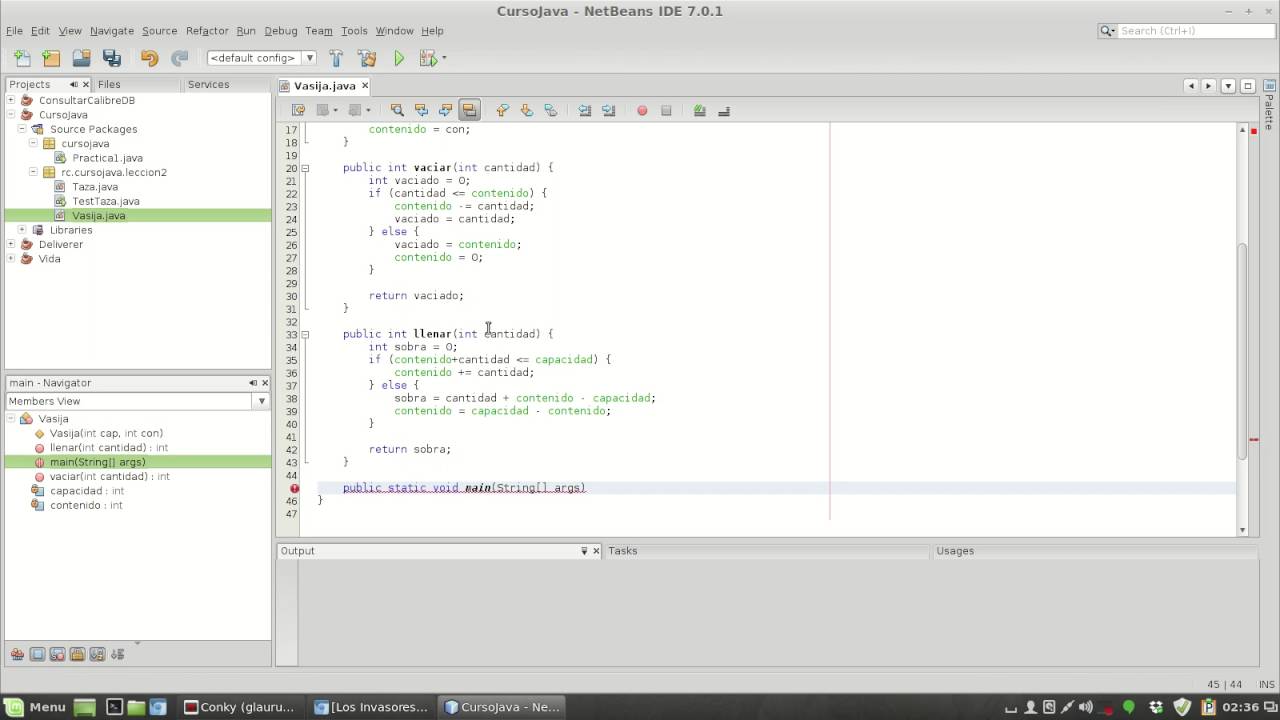Open the Debug Main Project dropdown arrow

pyautogui.click(x=444, y=58)
